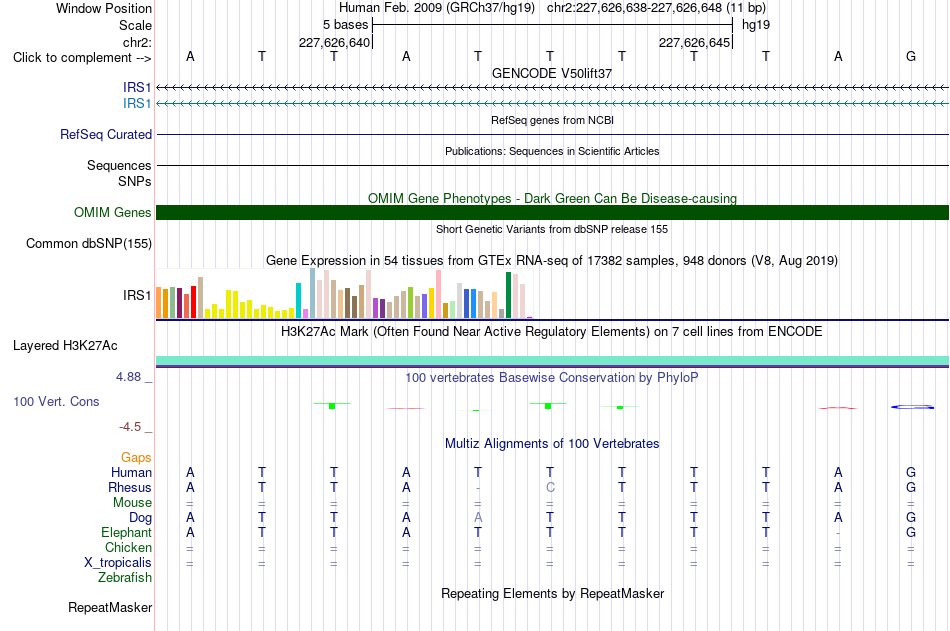Click the dark green bar in GTEx chart
This screenshot has width=950, height=631.
click(x=508, y=295)
